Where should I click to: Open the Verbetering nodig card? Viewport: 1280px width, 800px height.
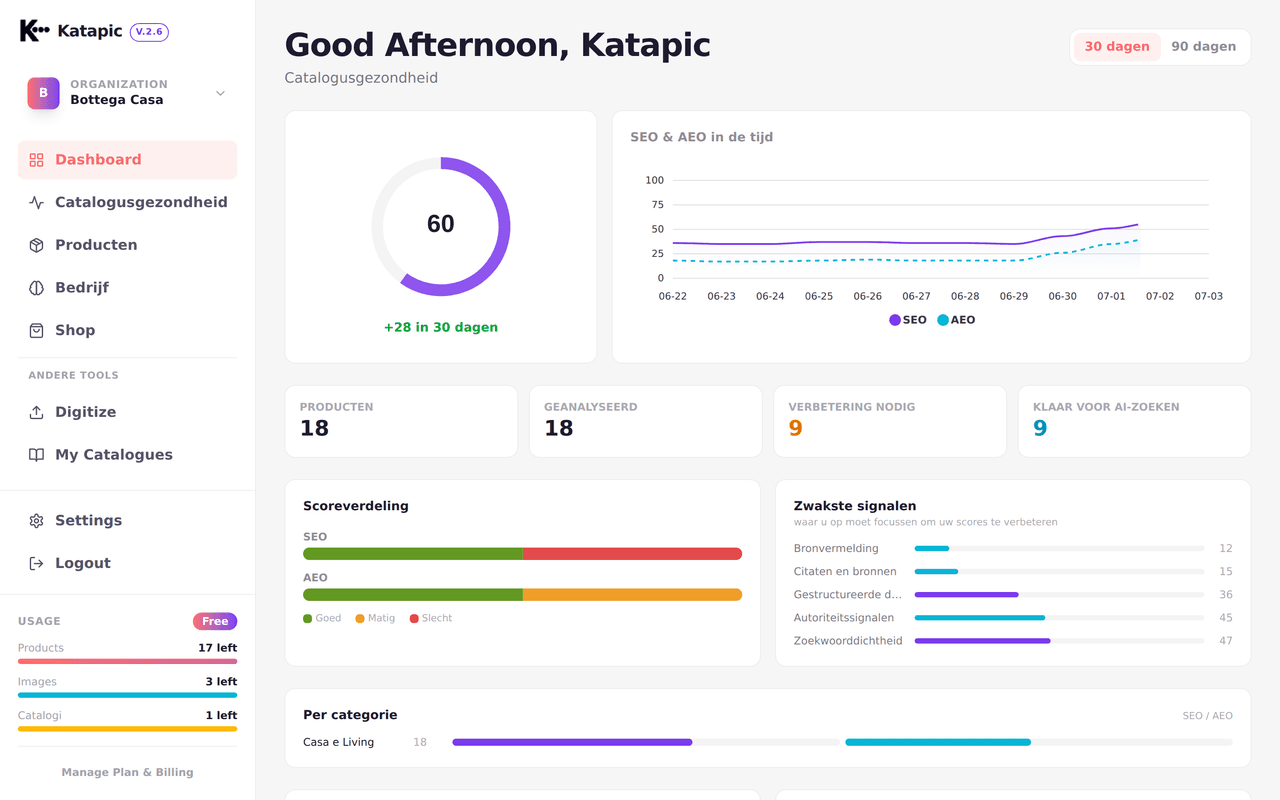point(890,422)
